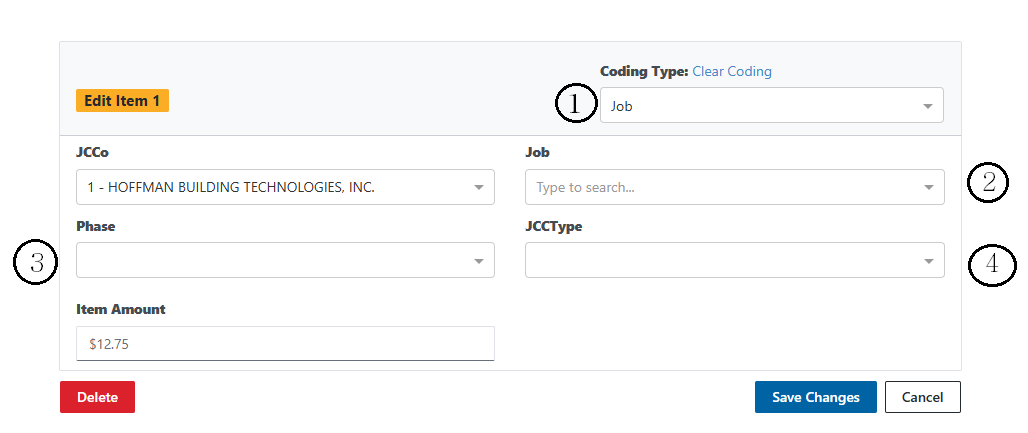Open the Coding Type dropdown showing Job
Screen dimensions: 1028x433
pos(760,105)
